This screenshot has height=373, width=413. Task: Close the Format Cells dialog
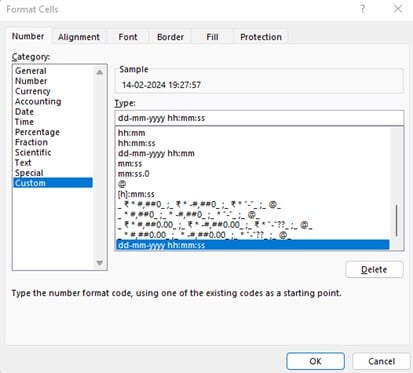[398, 9]
